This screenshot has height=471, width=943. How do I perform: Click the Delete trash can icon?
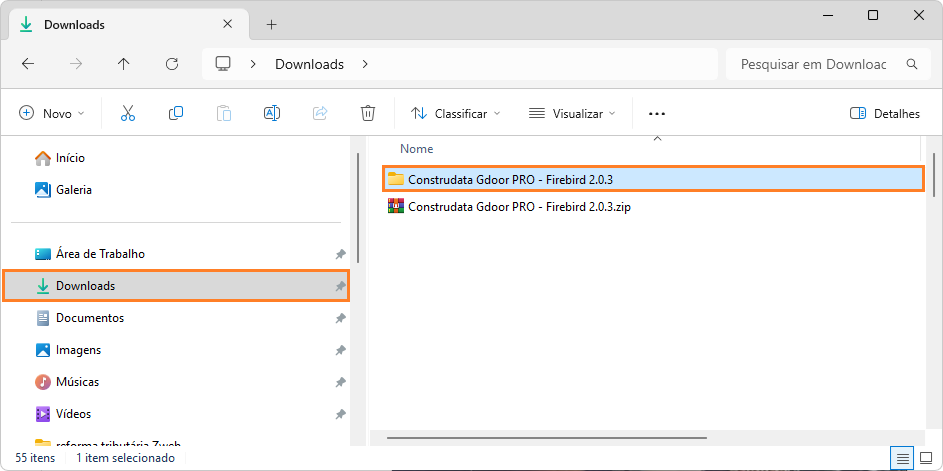368,113
